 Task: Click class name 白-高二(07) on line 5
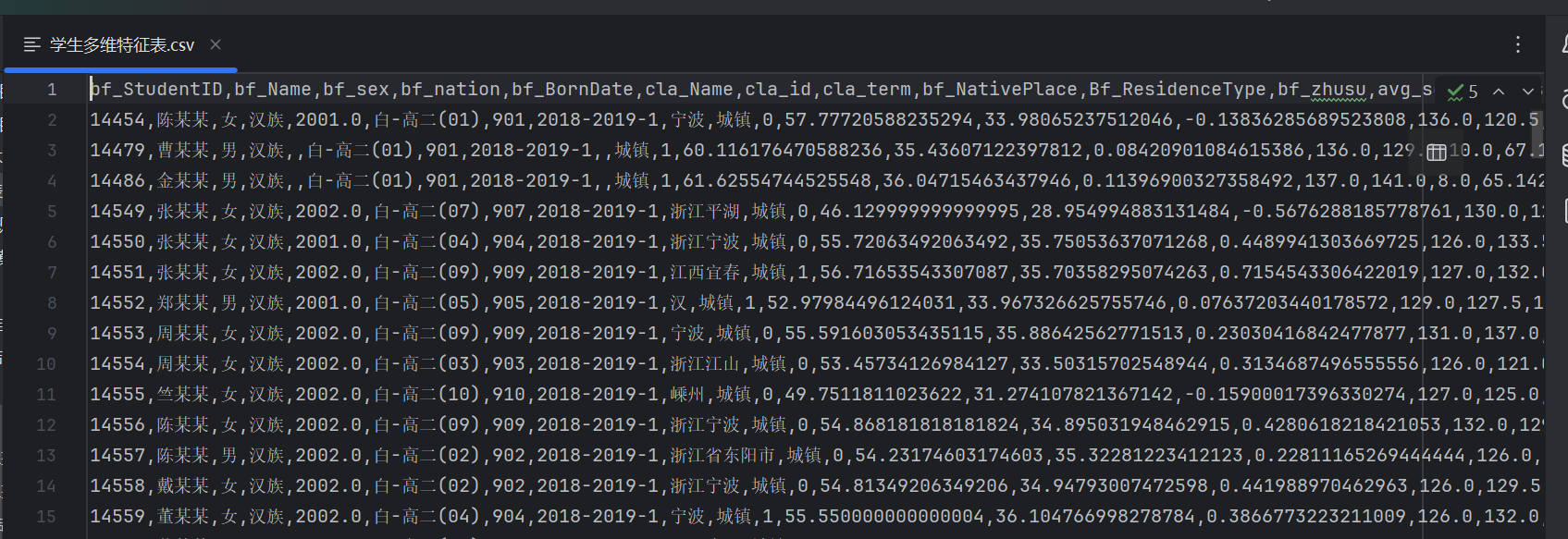[426, 212]
